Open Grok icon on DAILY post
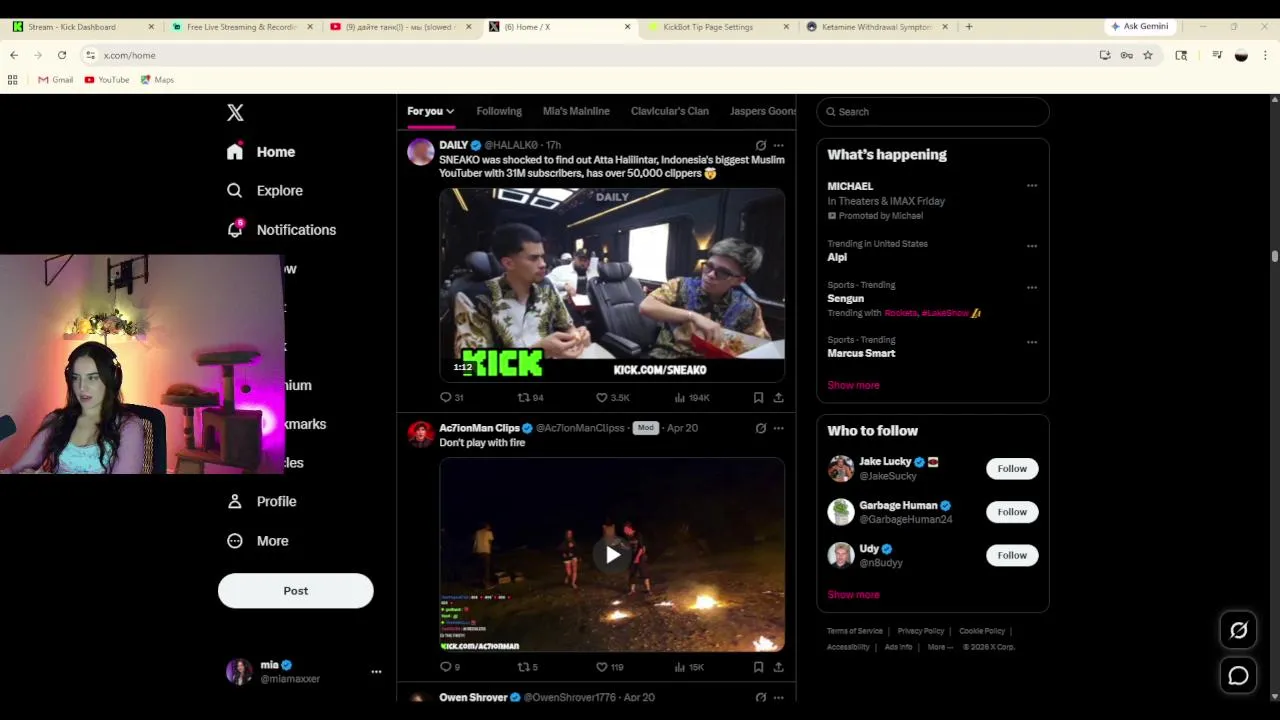 [x=761, y=145]
